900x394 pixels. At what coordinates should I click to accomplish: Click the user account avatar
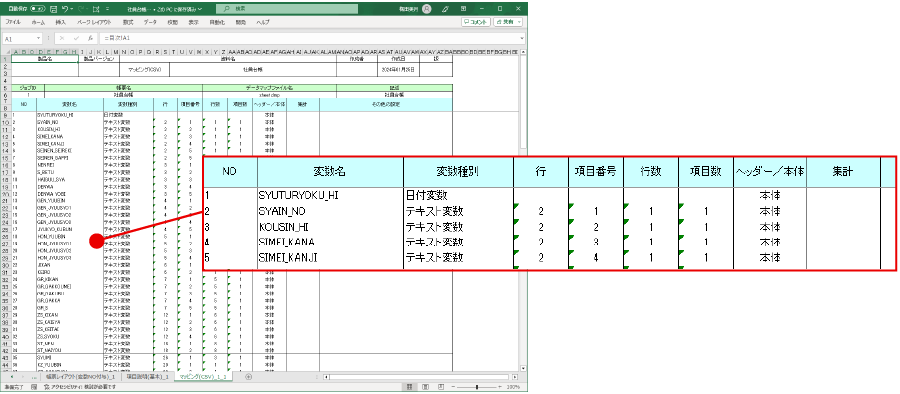point(426,9)
